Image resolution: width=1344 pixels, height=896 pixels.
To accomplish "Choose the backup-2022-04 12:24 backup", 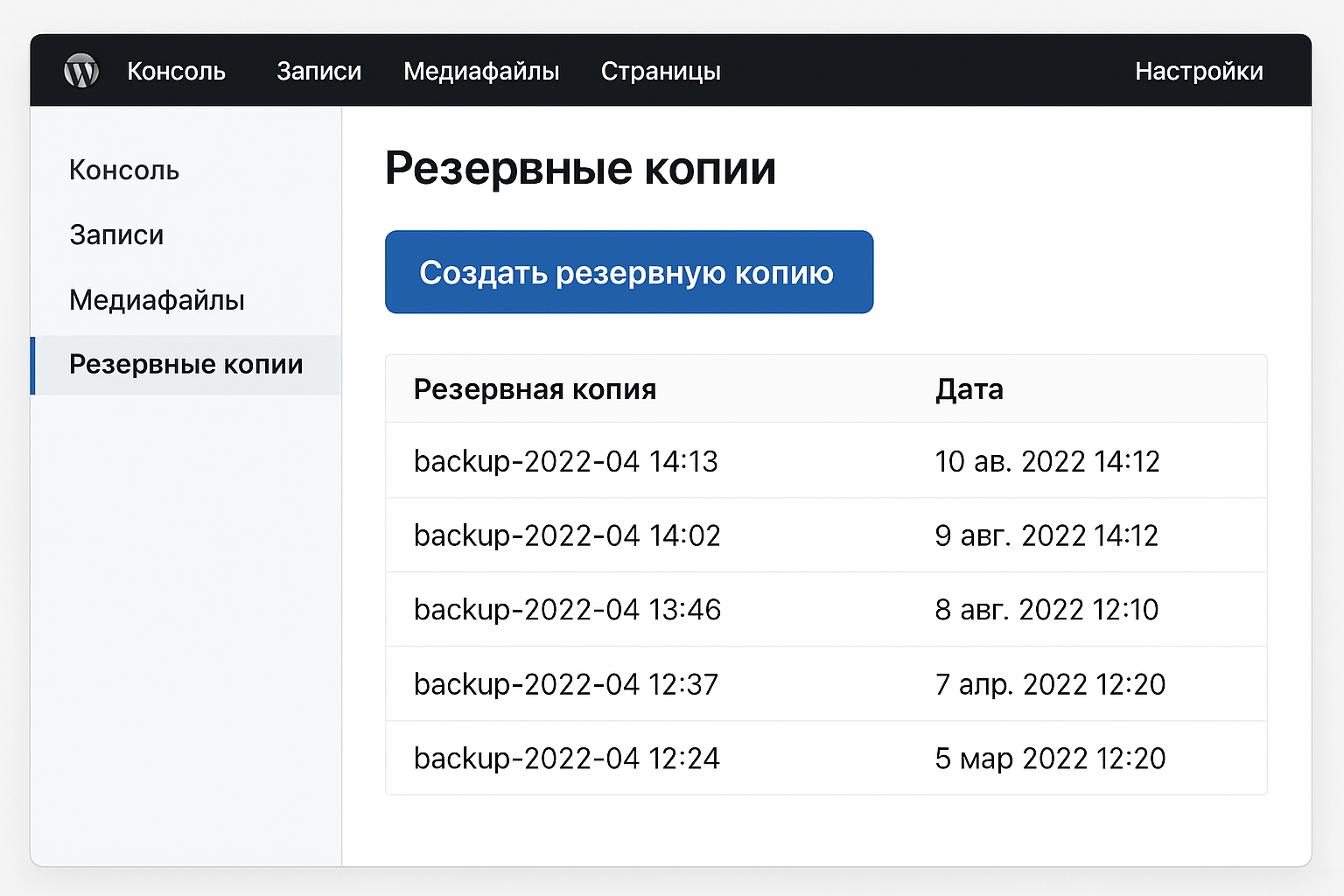I will pyautogui.click(x=566, y=759).
